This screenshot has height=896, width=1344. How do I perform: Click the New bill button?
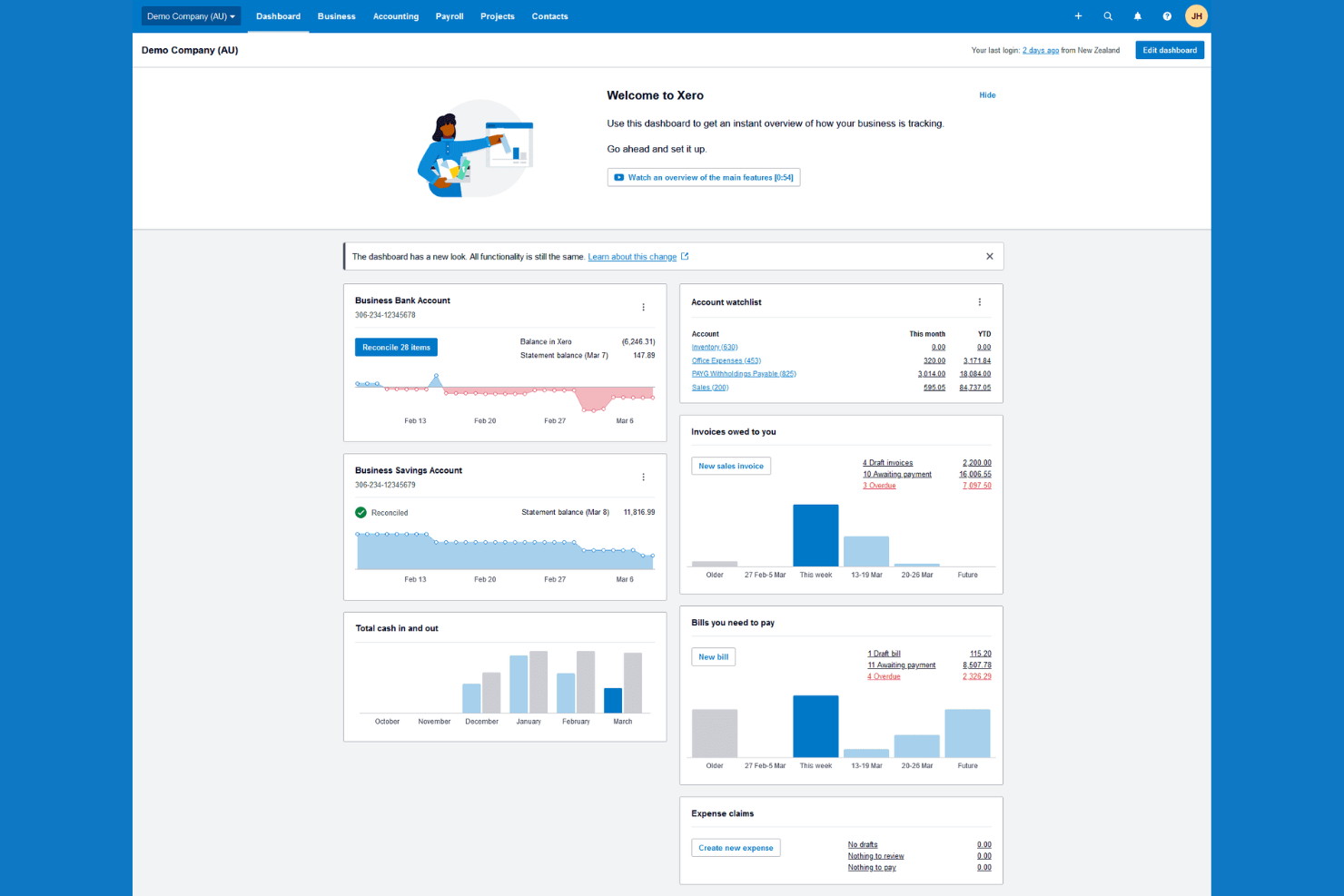[x=713, y=657]
